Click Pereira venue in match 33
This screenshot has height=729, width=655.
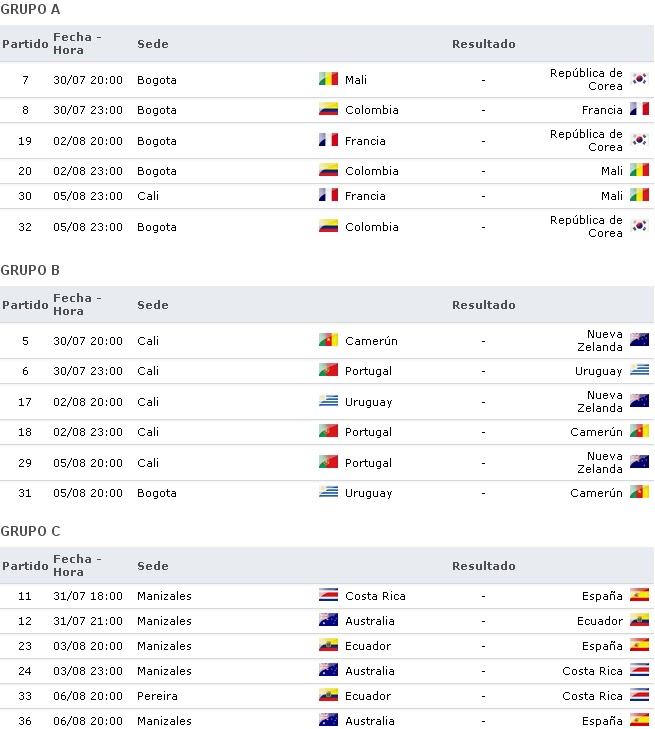coord(157,696)
